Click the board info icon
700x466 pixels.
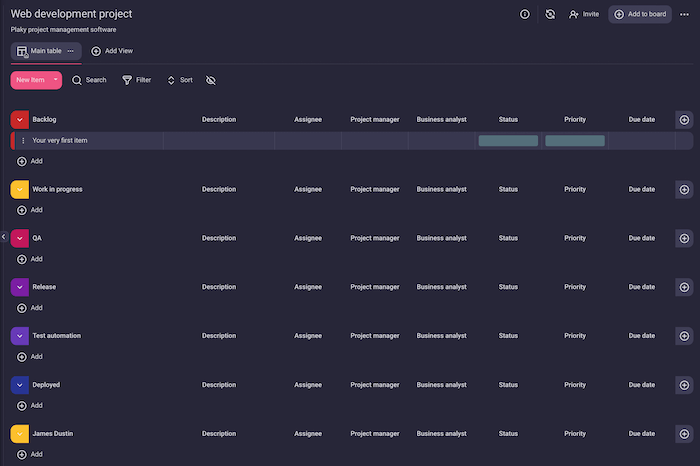tap(525, 14)
